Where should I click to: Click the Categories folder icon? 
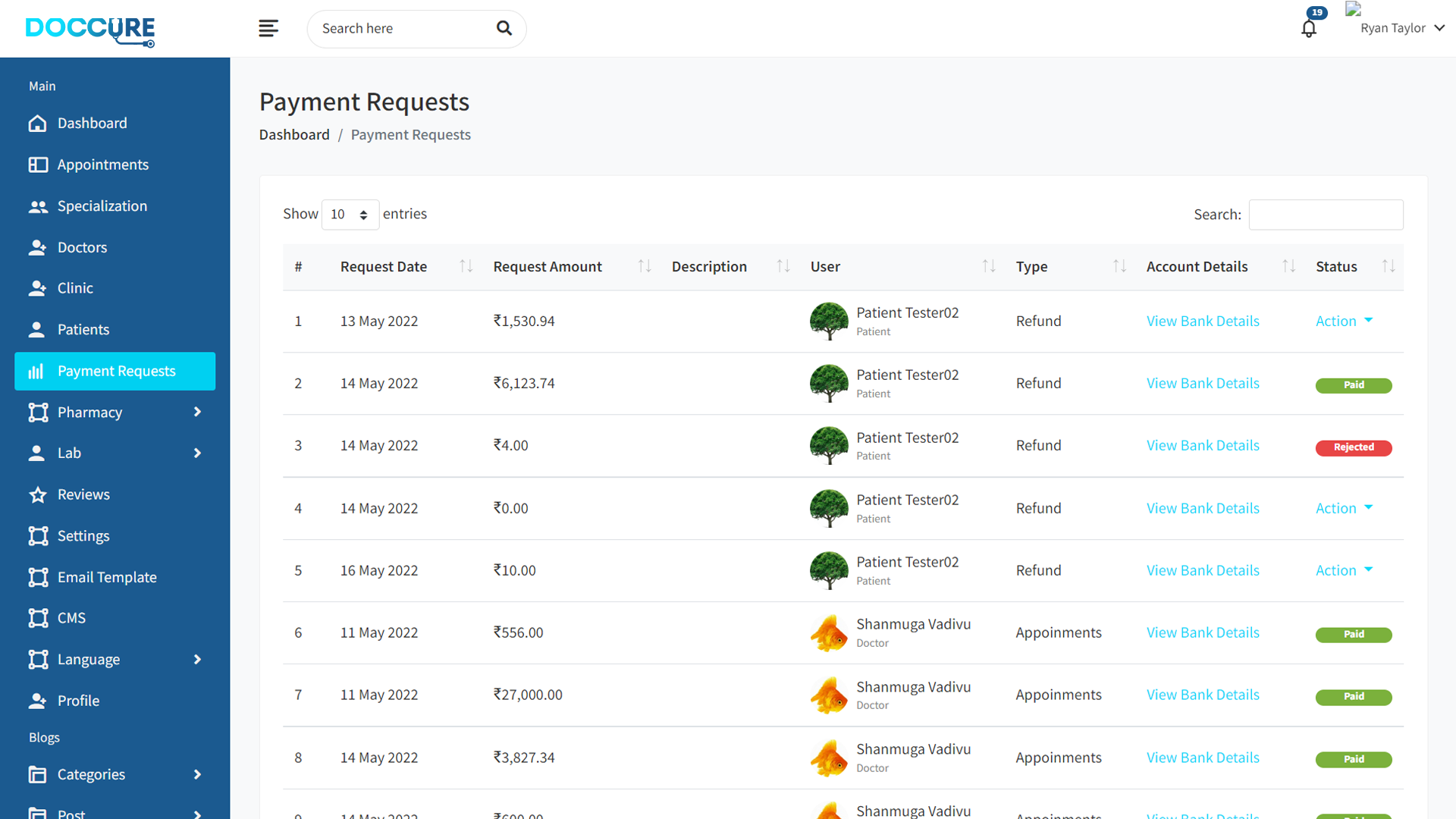37,774
